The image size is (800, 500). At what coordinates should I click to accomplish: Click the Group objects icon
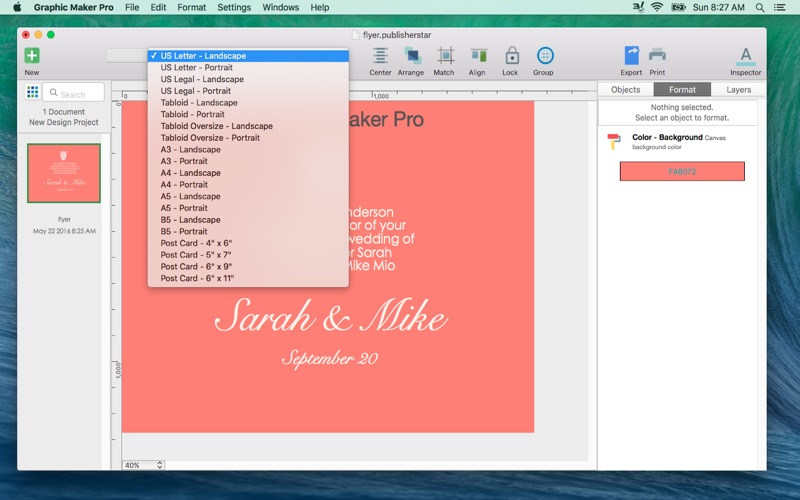click(545, 55)
